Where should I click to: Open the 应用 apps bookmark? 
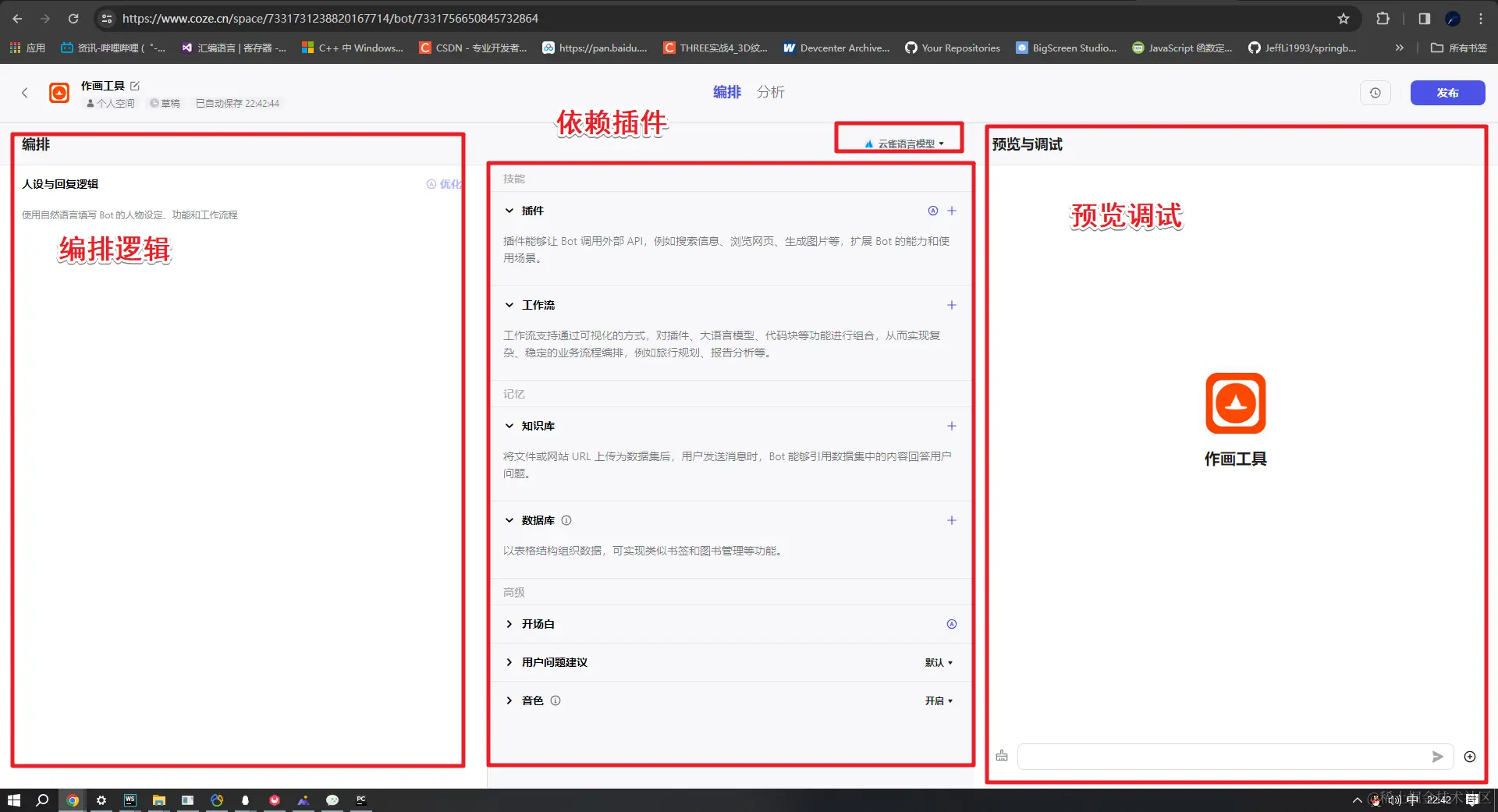pos(27,48)
